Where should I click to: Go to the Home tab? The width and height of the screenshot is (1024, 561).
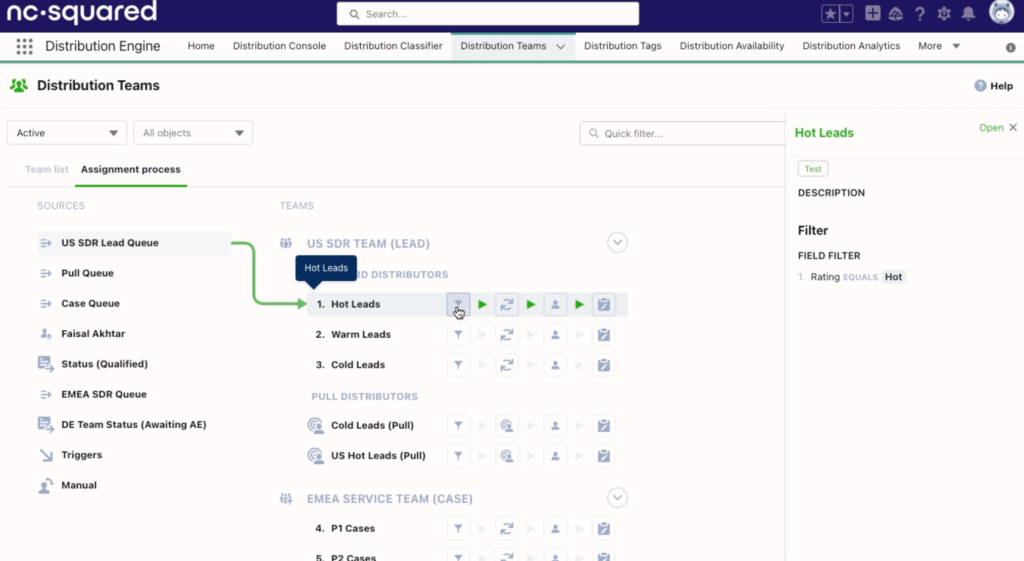point(200,46)
